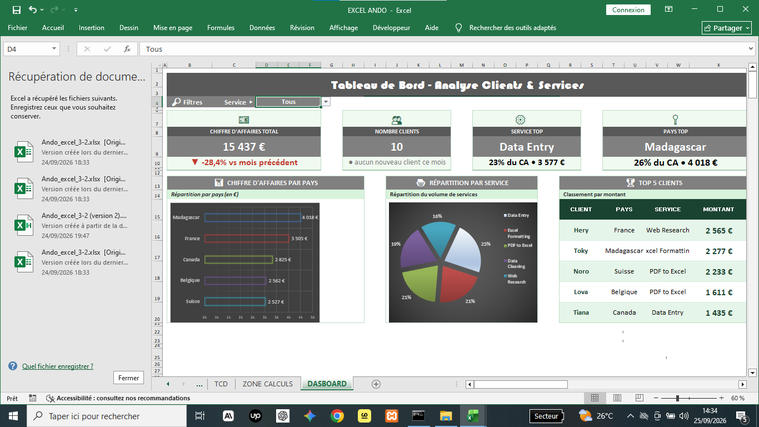
Task: Click the Fermer button in recovery pane
Action: 128,378
